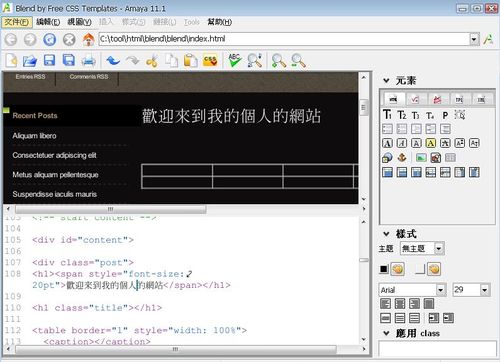500x362 pixels.
Task: Click the white background color swatch
Action: coord(420,269)
